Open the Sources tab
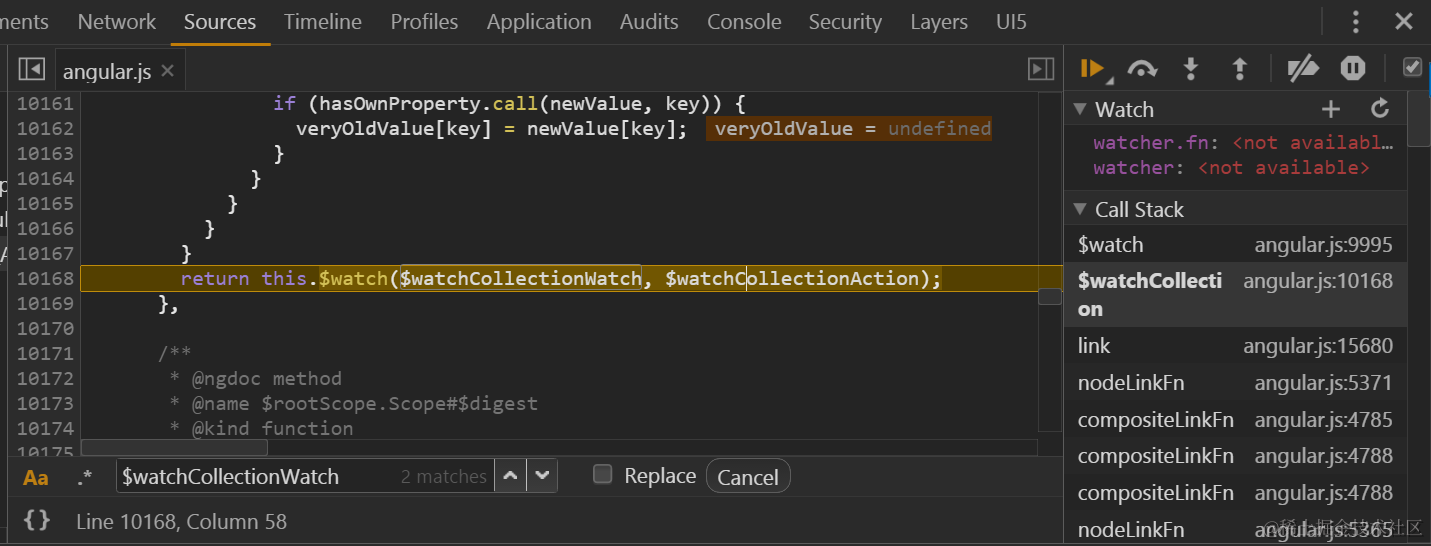The width and height of the screenshot is (1431, 546). pos(220,22)
